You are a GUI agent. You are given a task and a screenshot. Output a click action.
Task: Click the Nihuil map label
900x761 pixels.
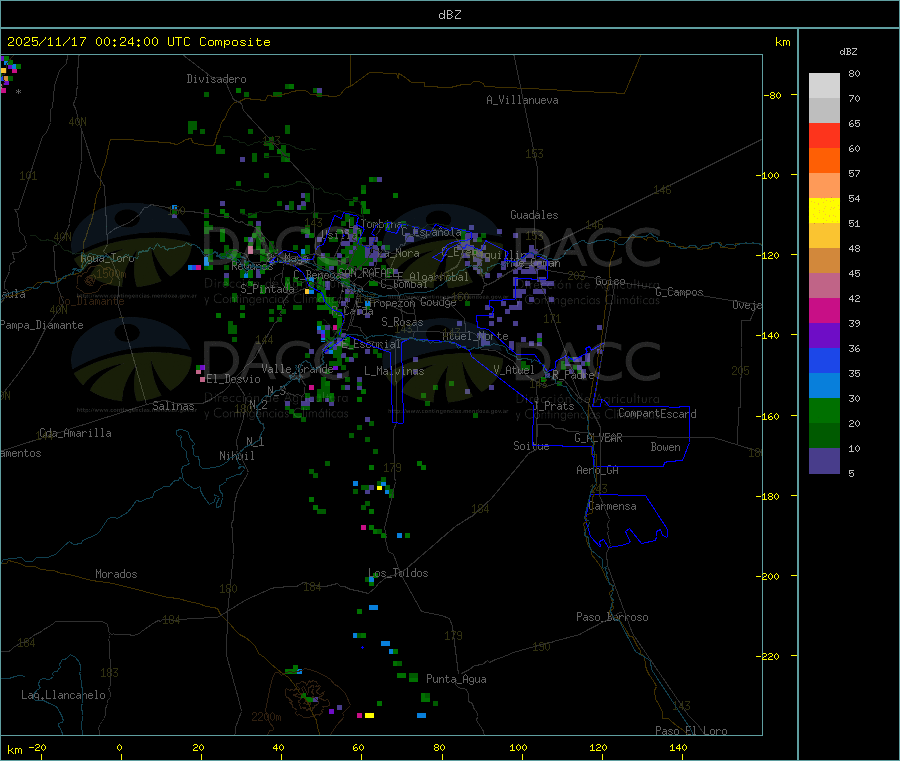pos(236,456)
